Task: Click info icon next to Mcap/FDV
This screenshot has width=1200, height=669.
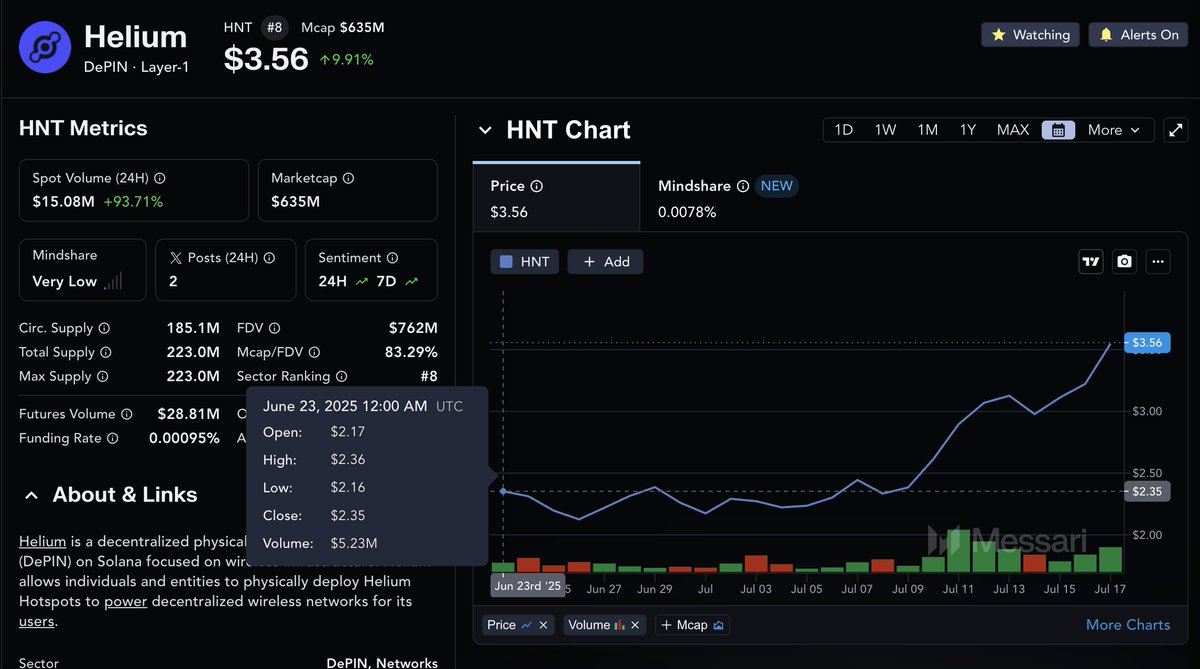Action: coord(314,352)
